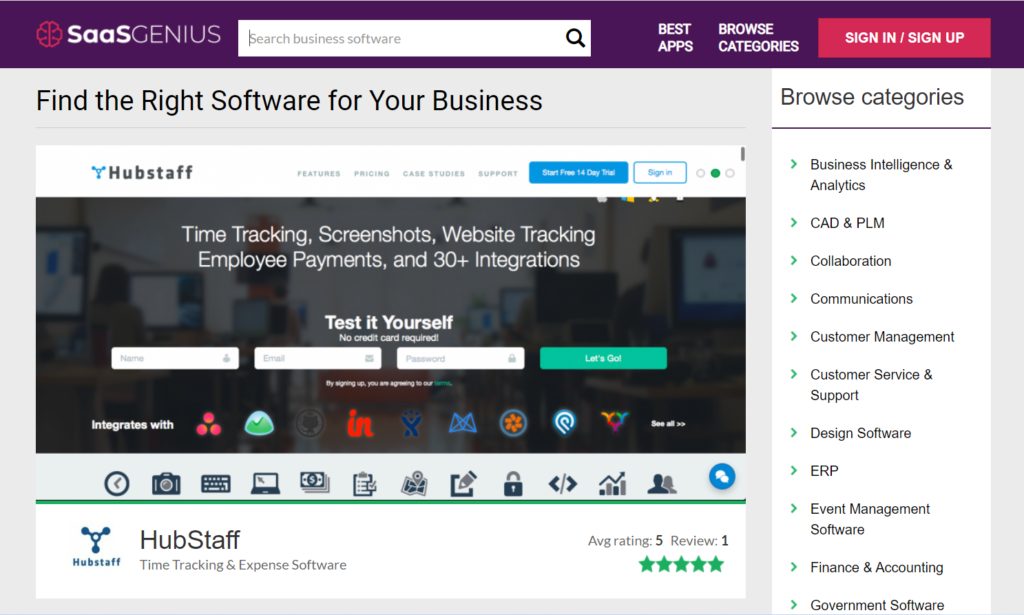Expand the Customer Management chevron
The image size is (1024, 615).
click(x=794, y=336)
